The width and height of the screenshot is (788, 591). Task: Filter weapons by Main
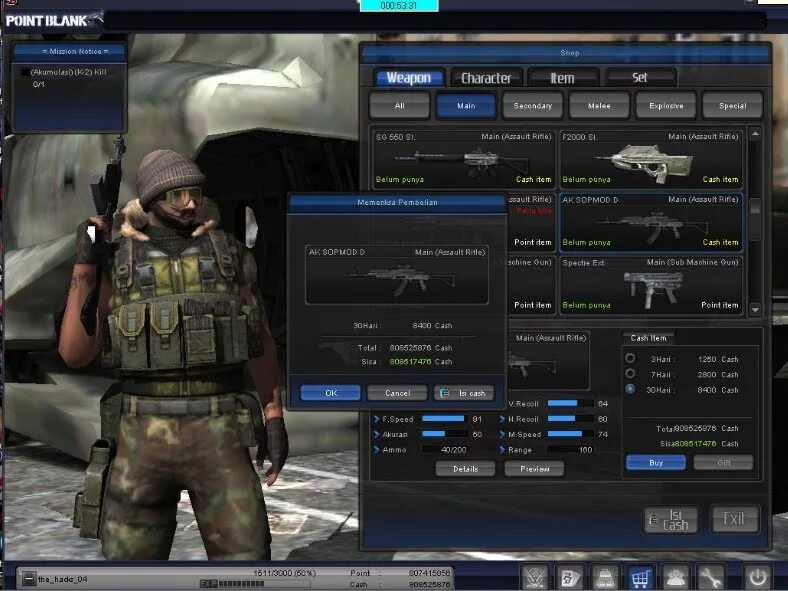(x=466, y=106)
